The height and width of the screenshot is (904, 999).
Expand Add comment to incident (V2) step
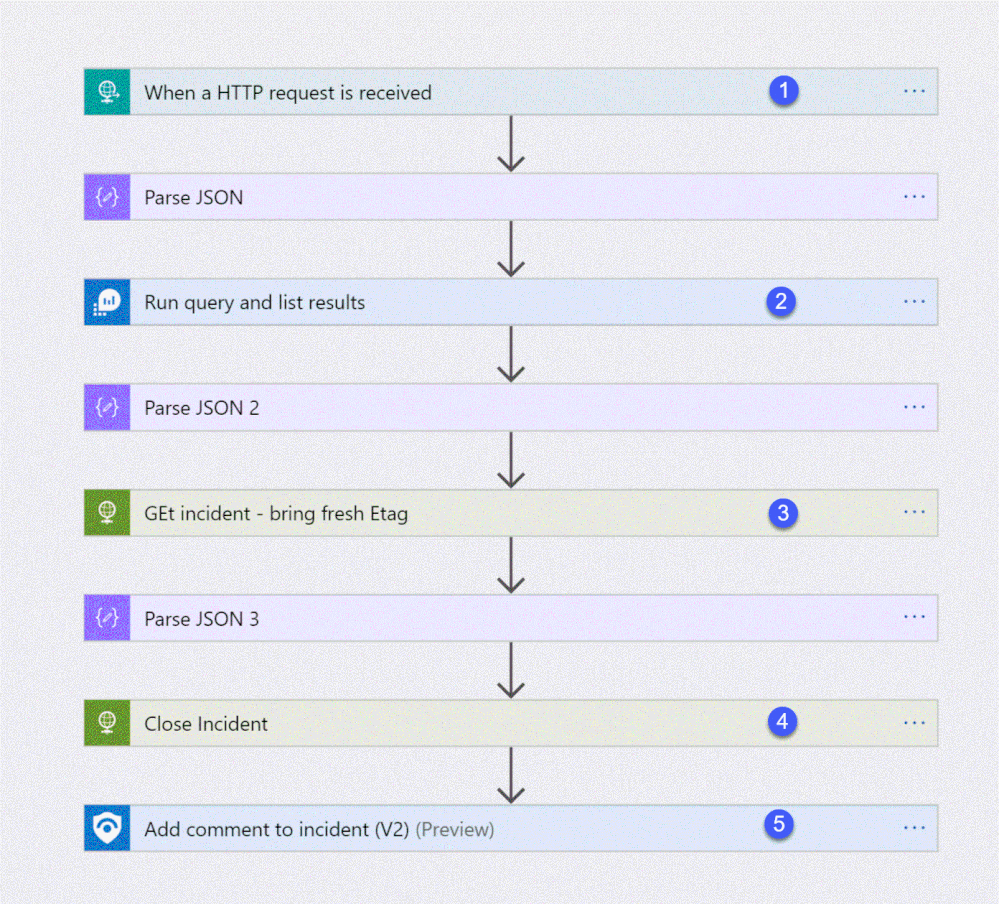319,829
